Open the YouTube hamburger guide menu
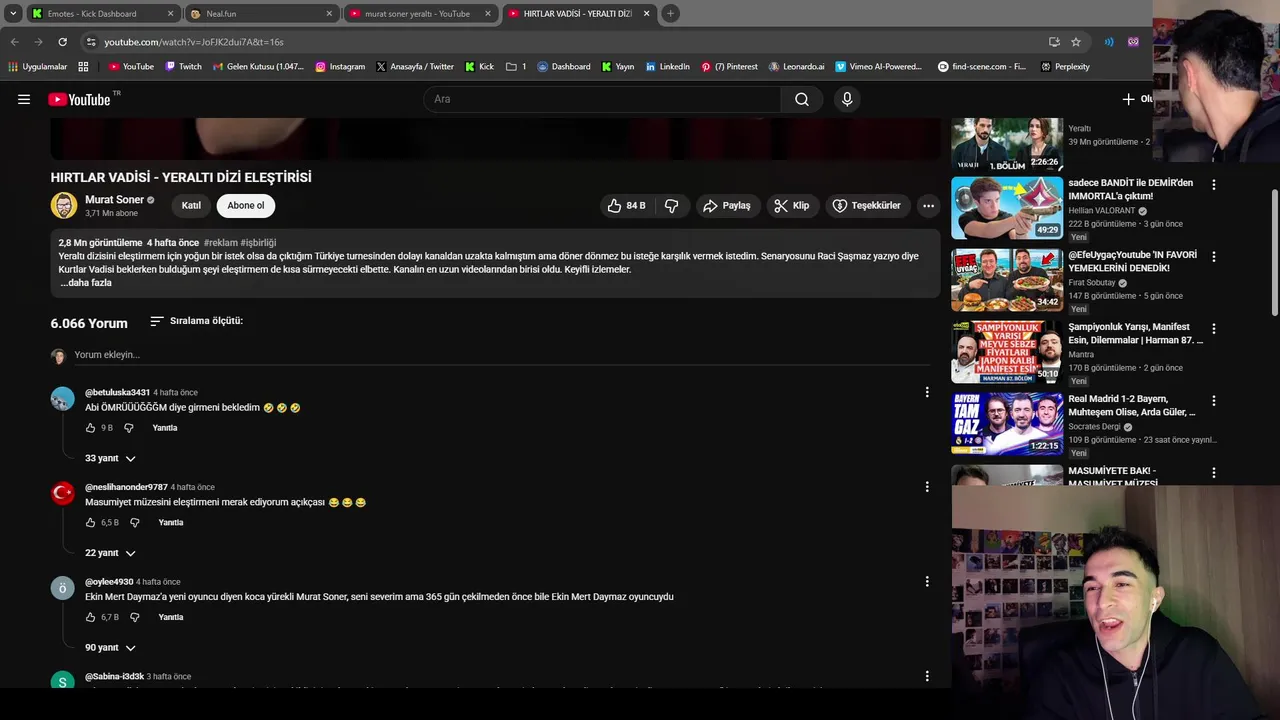 (24, 99)
